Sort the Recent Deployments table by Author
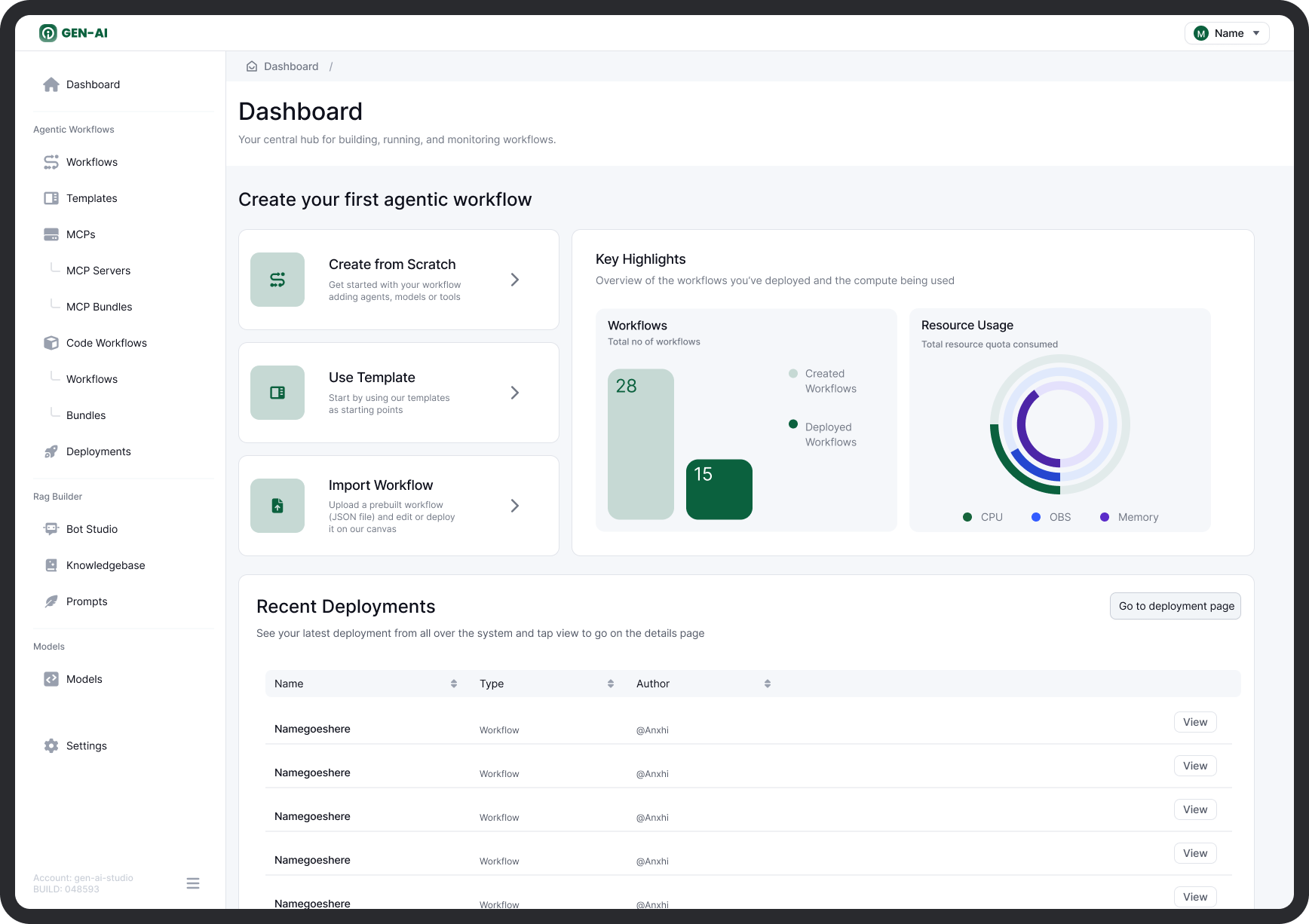This screenshot has height=924, width=1309. pyautogui.click(x=768, y=684)
